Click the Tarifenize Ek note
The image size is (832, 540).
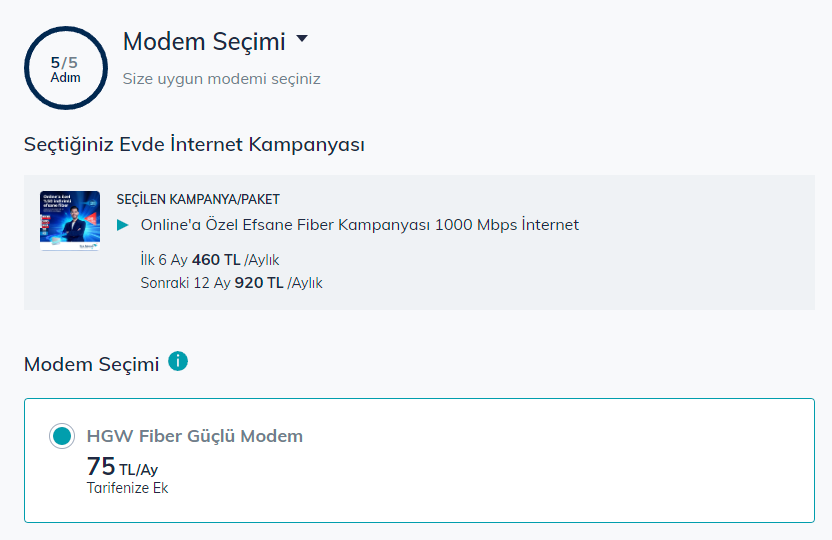127,489
